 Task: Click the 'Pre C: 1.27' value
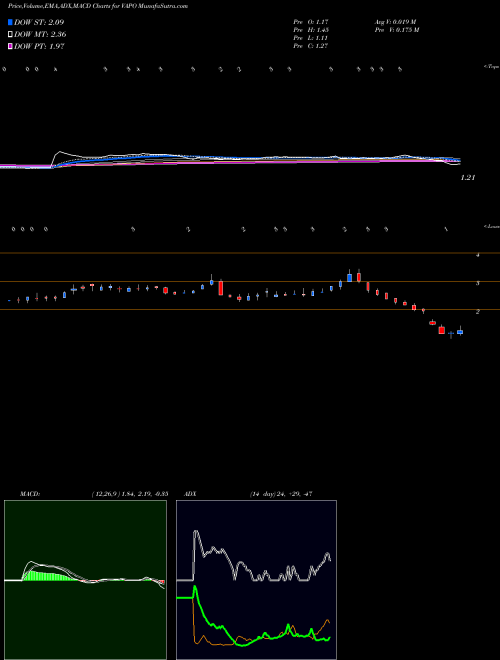click(311, 46)
